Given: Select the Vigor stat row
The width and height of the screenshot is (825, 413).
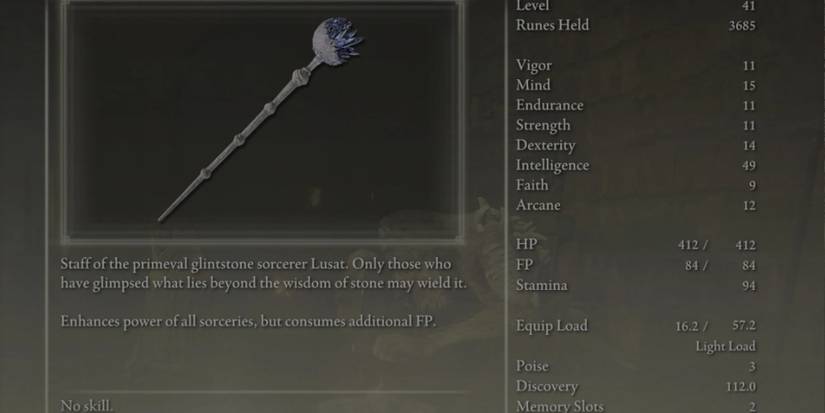Looking at the screenshot, I should point(636,65).
